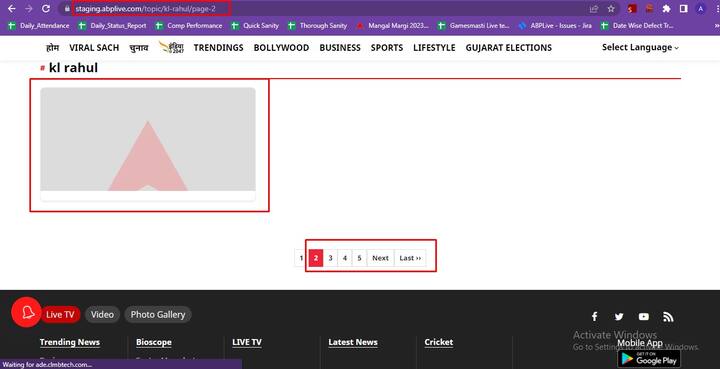This screenshot has width=720, height=369.
Task: Open BOLLYWOOD section
Action: (281, 48)
